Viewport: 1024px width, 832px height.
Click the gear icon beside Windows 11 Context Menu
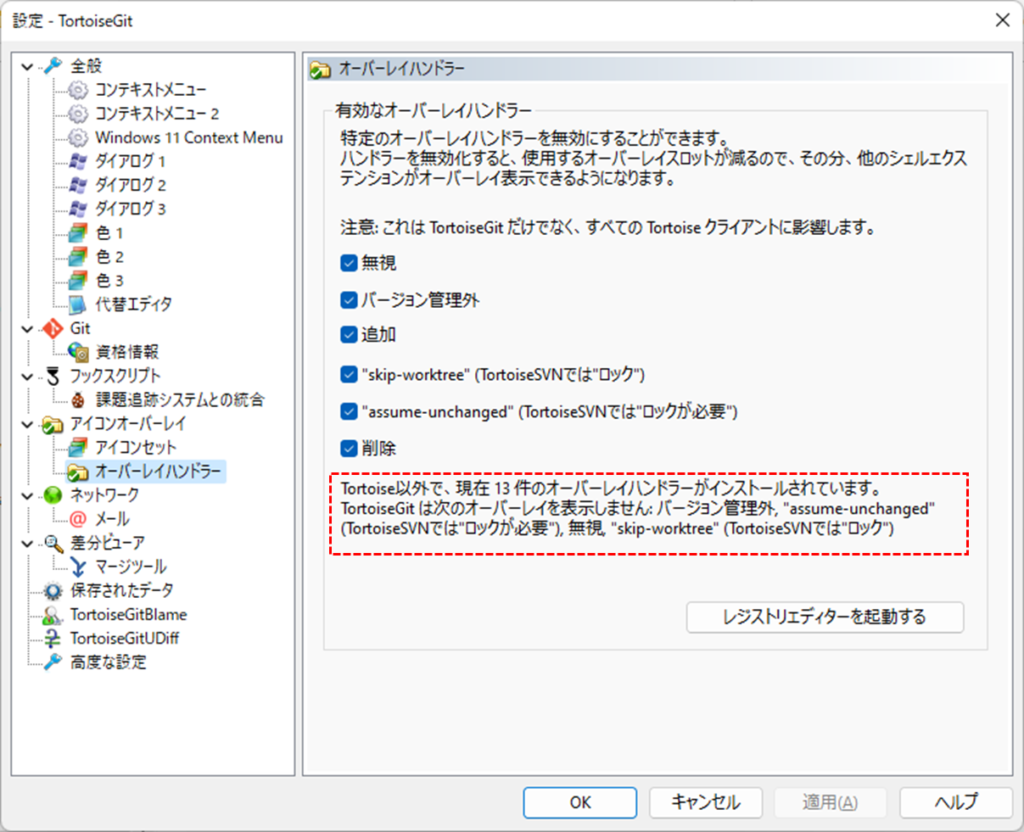[78, 137]
